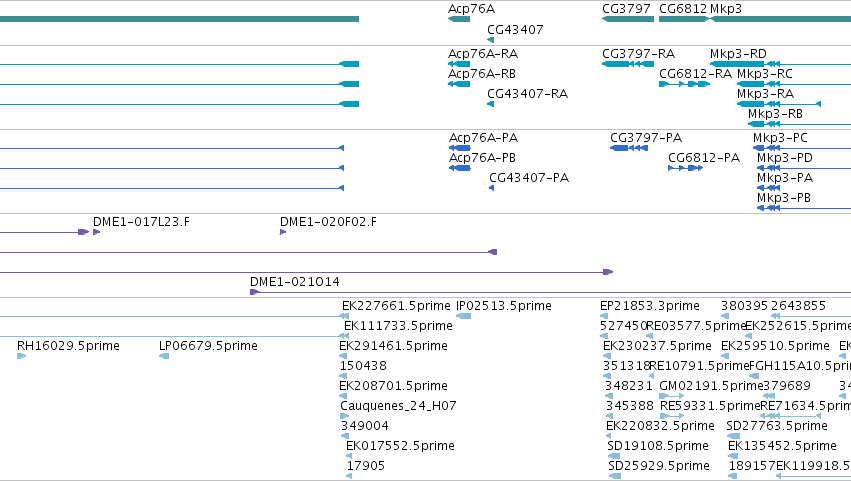Click the CG3797-PA protein label
Viewport: 851px width, 481px height.
(646, 137)
